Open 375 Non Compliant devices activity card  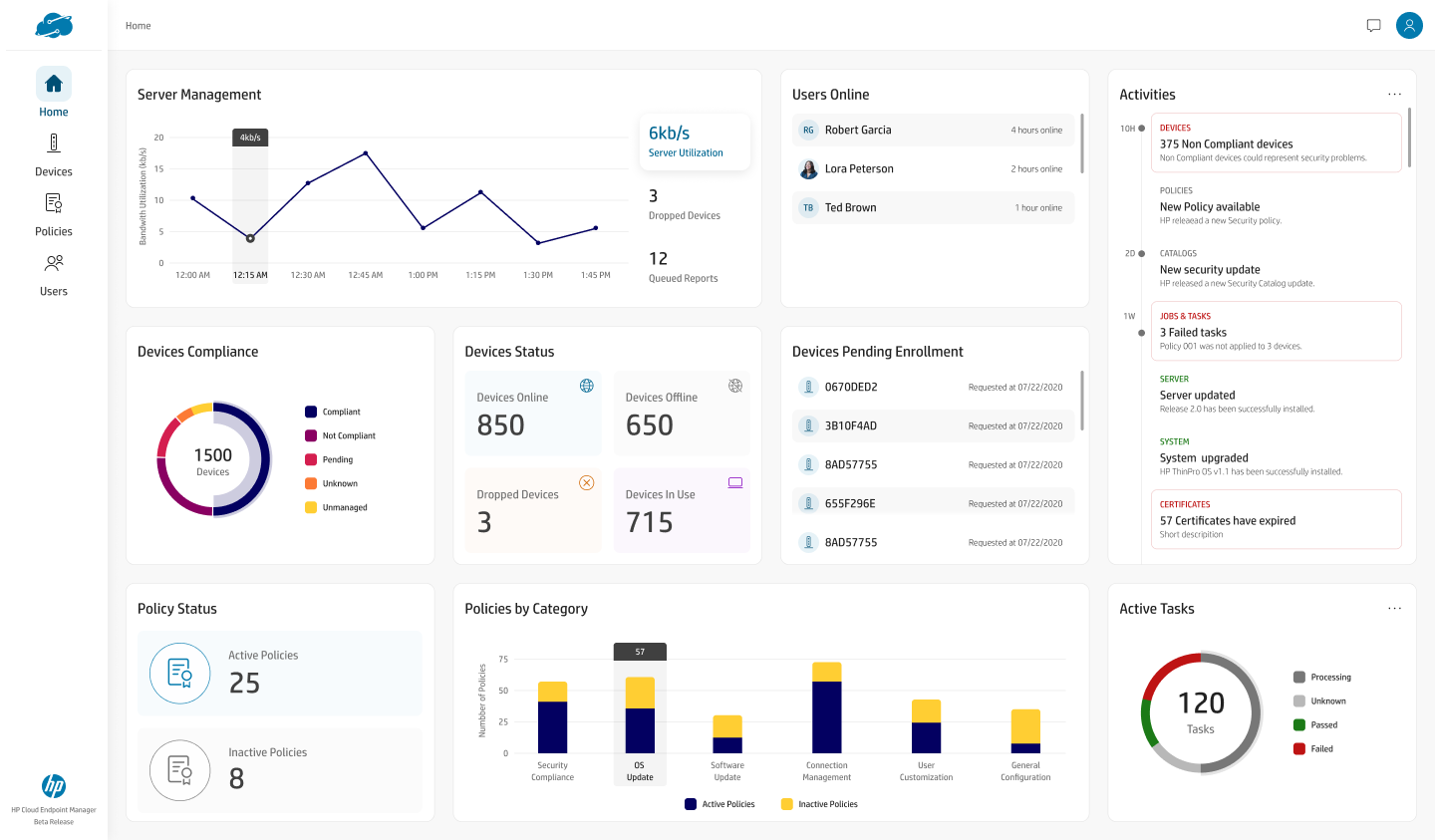(x=1277, y=142)
